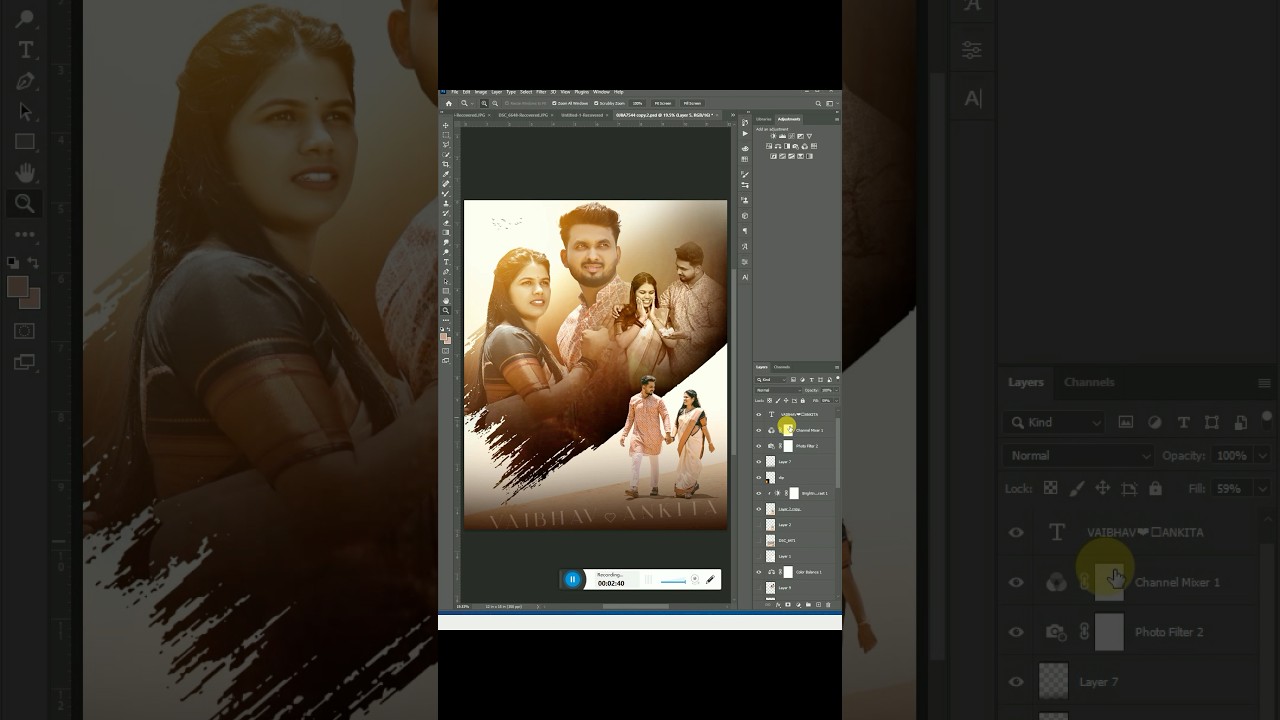Click the Home icon in options bar

tap(449, 103)
